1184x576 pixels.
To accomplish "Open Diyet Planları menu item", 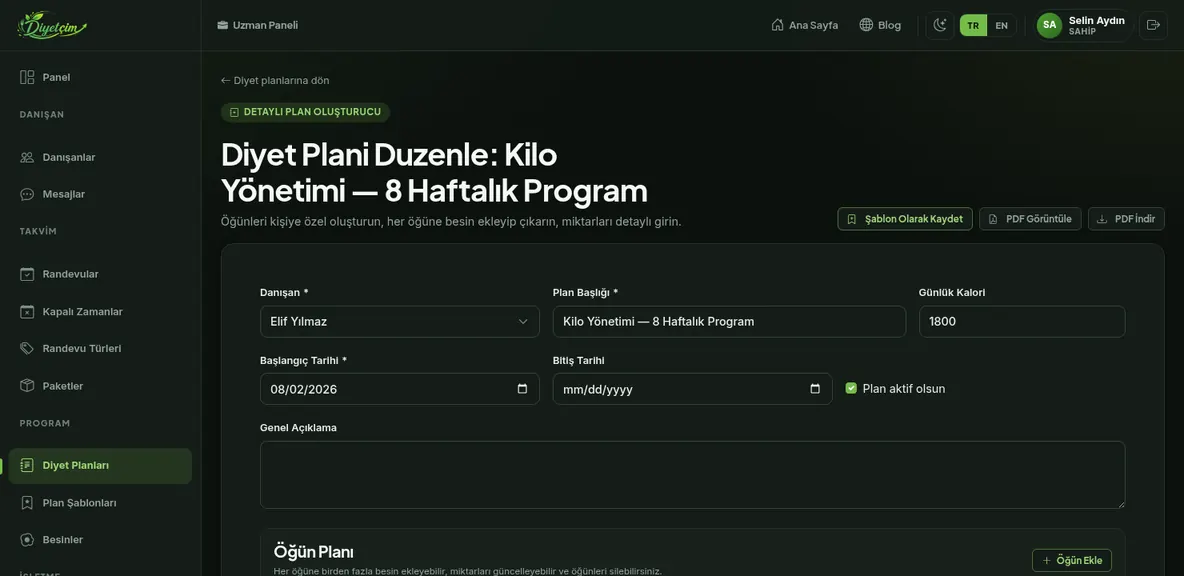I will [100, 466].
